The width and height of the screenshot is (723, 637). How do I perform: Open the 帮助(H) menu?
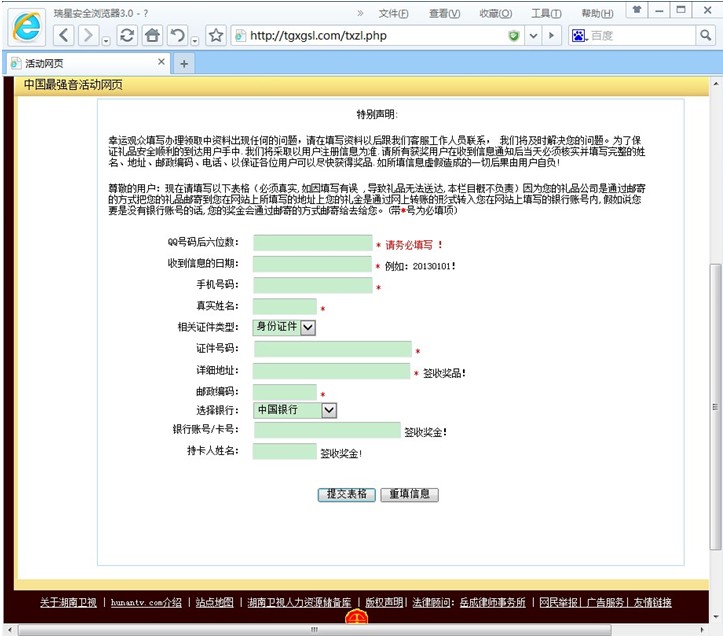597,13
